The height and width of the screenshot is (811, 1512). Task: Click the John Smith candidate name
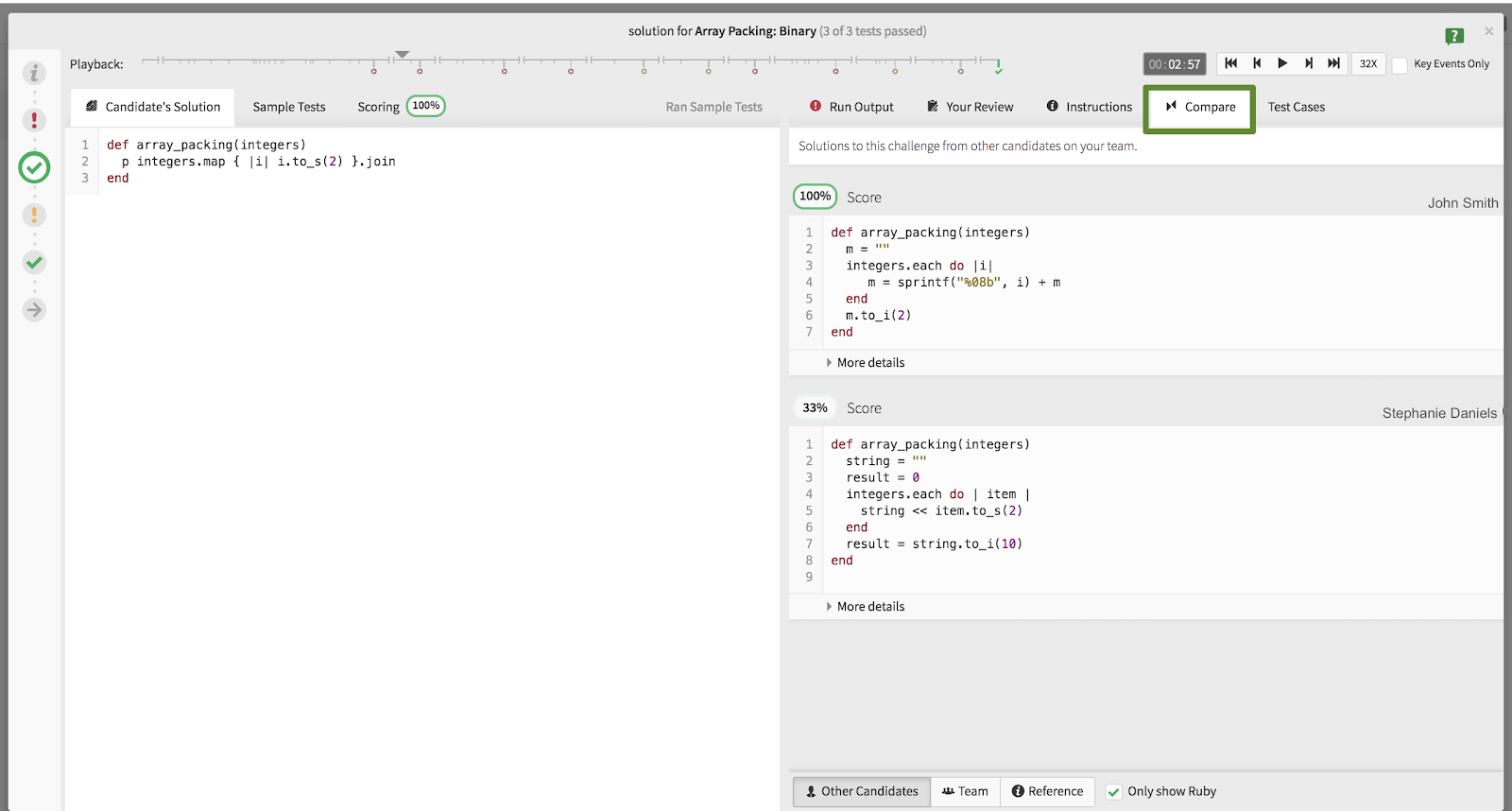point(1463,203)
